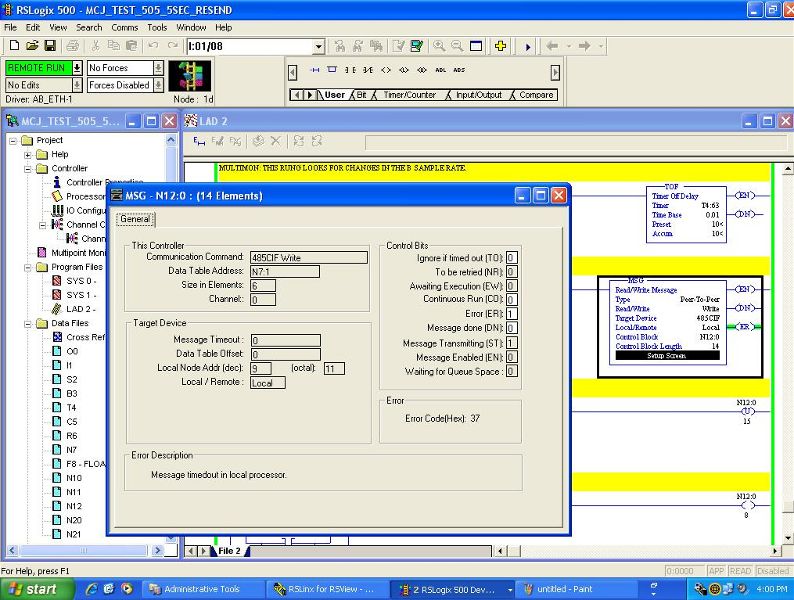The height and width of the screenshot is (600, 794).
Task: Open the Tools menu
Action: pos(157,27)
